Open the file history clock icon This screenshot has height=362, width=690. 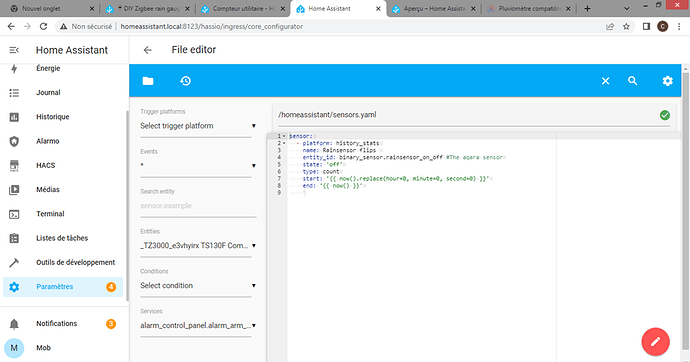pos(185,81)
